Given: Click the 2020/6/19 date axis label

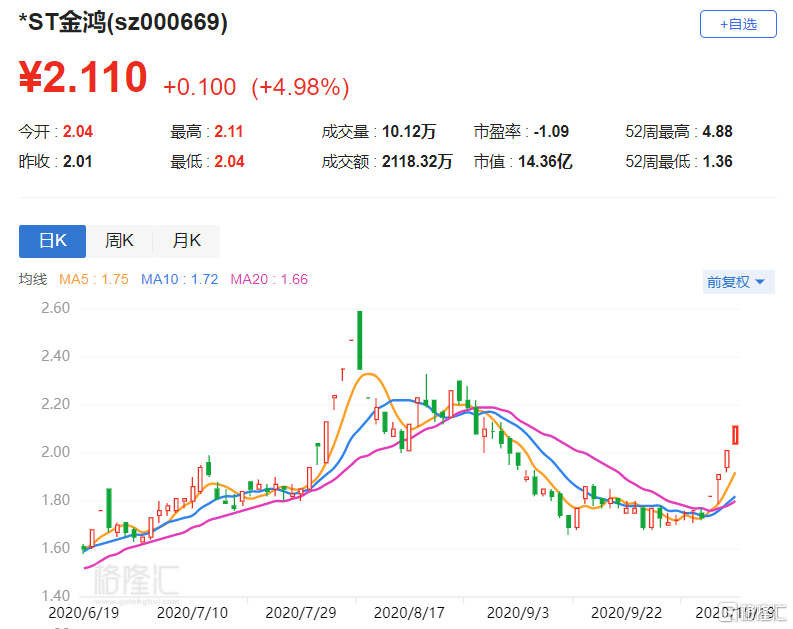Looking at the screenshot, I should click(x=83, y=610).
